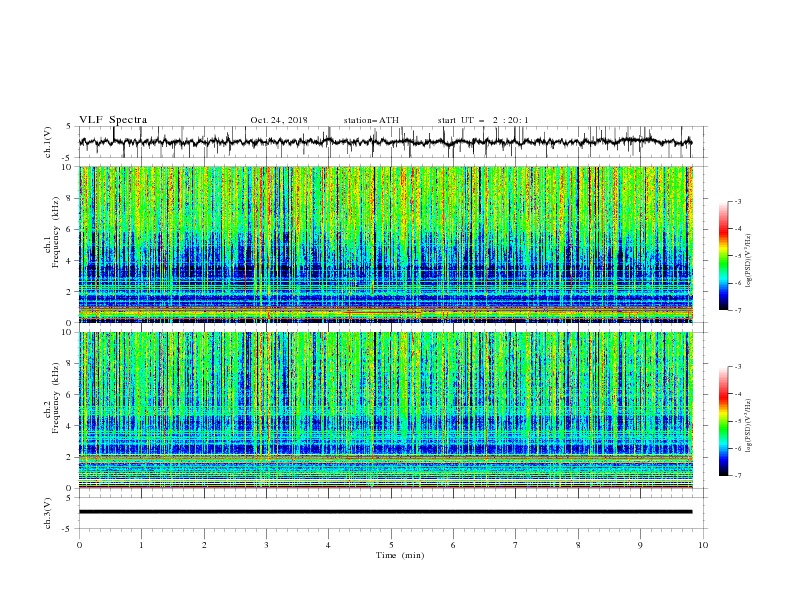Click the "0" tick on the time axis
This screenshot has height=612, width=792.
coord(79,545)
